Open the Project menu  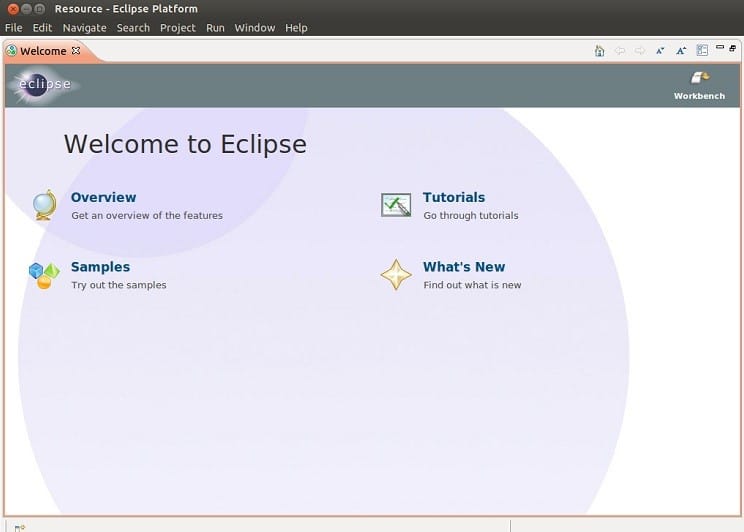point(177,28)
